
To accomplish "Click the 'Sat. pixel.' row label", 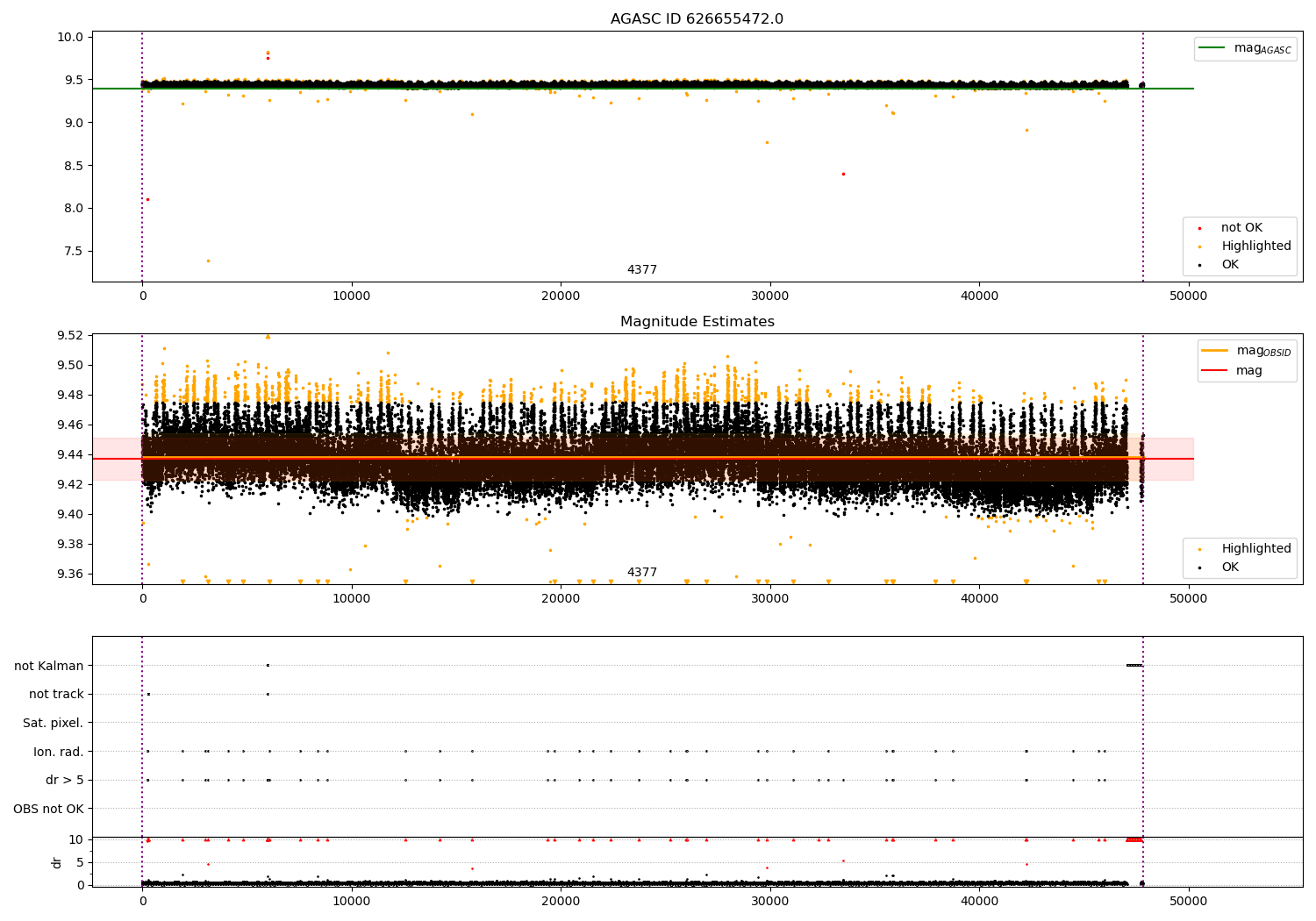I will pyautogui.click(x=53, y=723).
